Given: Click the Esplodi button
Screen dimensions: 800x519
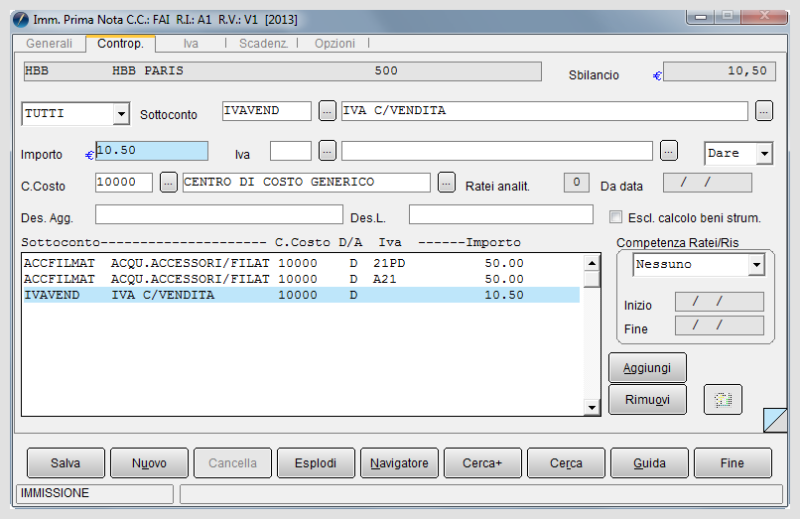Looking at the screenshot, I should click(x=315, y=463).
